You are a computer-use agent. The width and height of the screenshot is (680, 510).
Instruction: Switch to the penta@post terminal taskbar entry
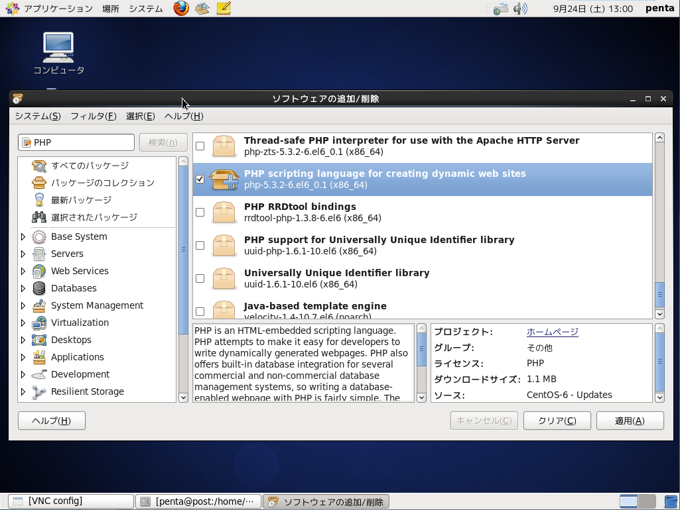point(198,501)
